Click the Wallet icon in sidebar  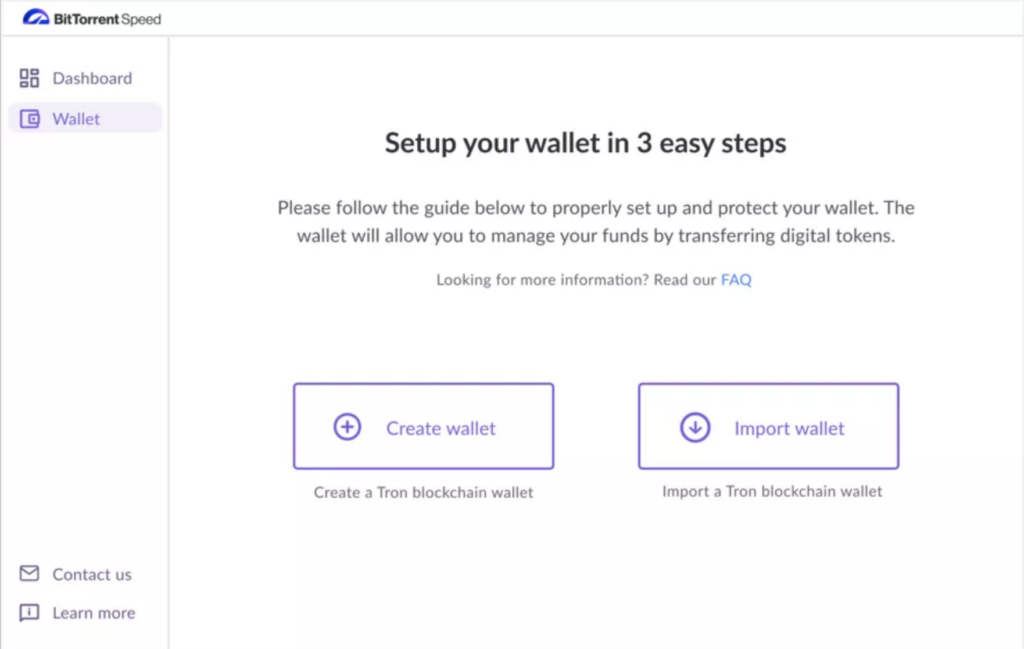29,119
